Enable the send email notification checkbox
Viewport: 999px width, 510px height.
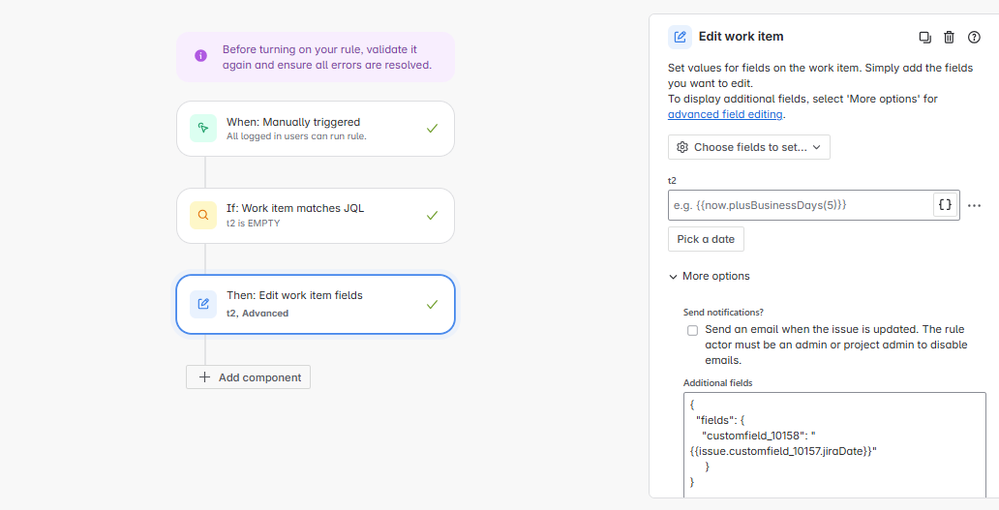click(692, 330)
